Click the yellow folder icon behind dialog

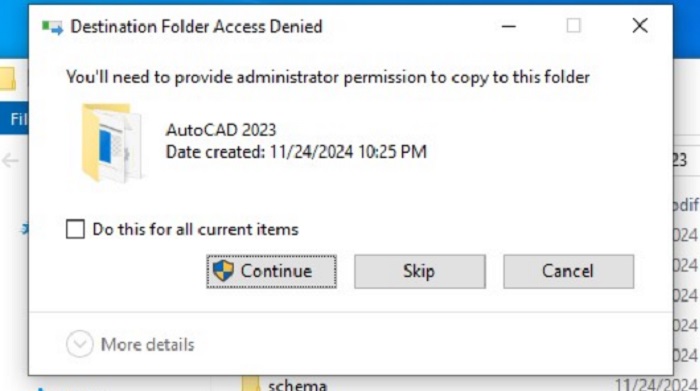(8, 79)
